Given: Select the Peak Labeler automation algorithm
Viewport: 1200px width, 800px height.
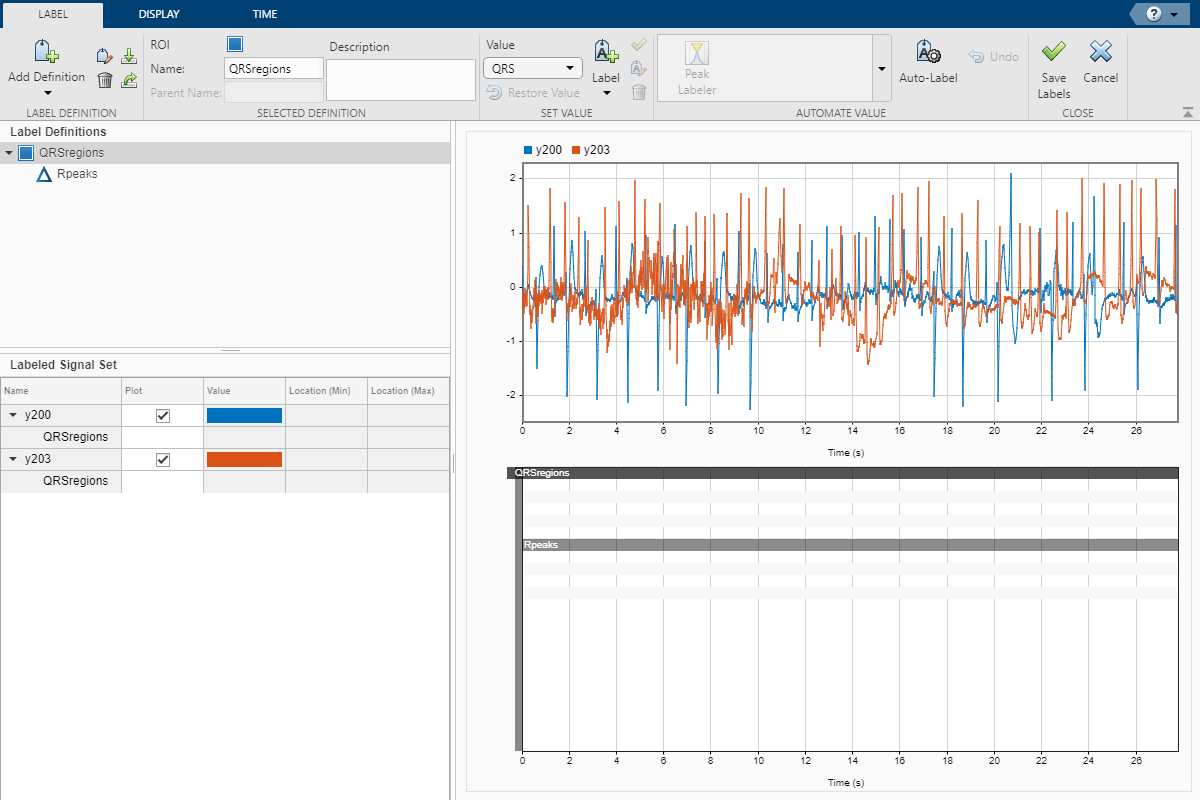Looking at the screenshot, I should (x=697, y=69).
